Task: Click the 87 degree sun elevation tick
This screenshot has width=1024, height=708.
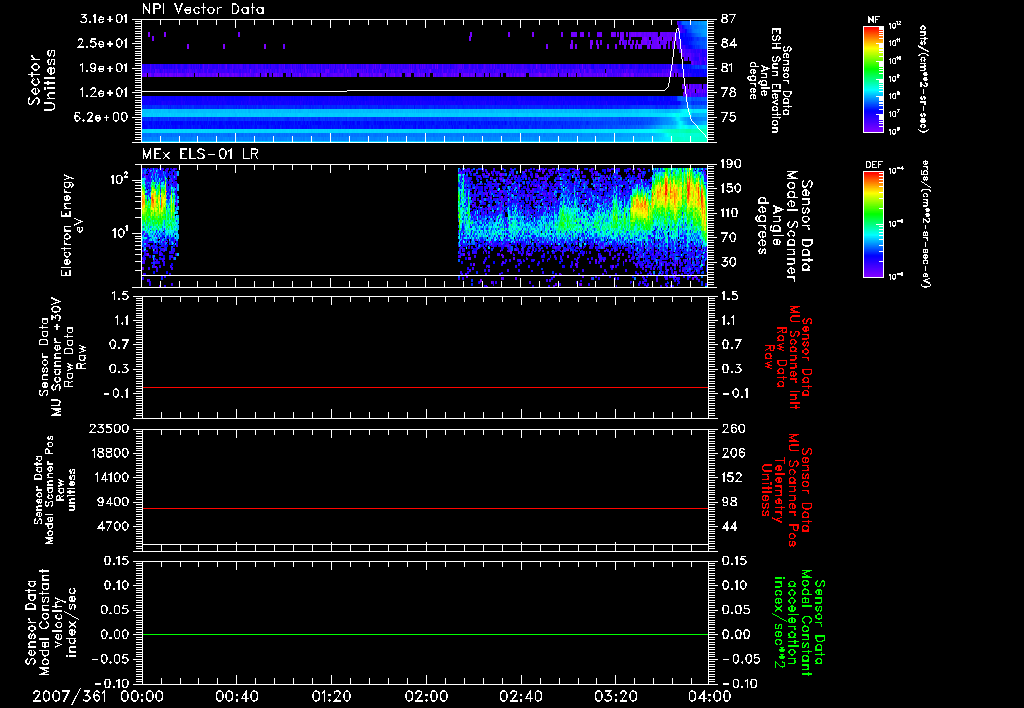Action: coord(729,19)
